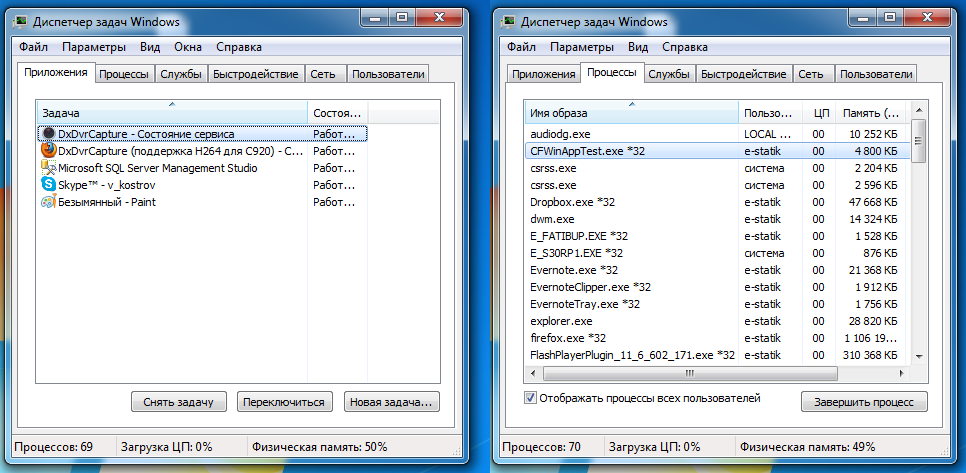Viewport: 966px width, 473px height.
Task: Switch to the Службы tab in the left window
Action: point(181,75)
